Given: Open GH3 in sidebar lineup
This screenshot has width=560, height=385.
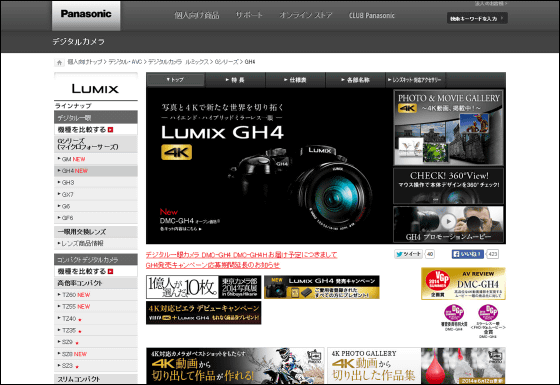Looking at the screenshot, I should [x=95, y=182].
